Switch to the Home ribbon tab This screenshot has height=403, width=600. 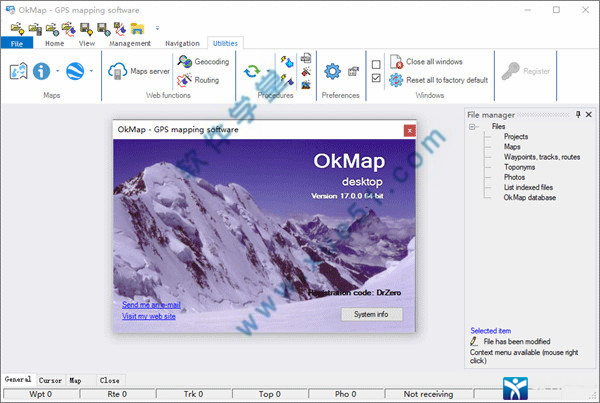[x=54, y=43]
